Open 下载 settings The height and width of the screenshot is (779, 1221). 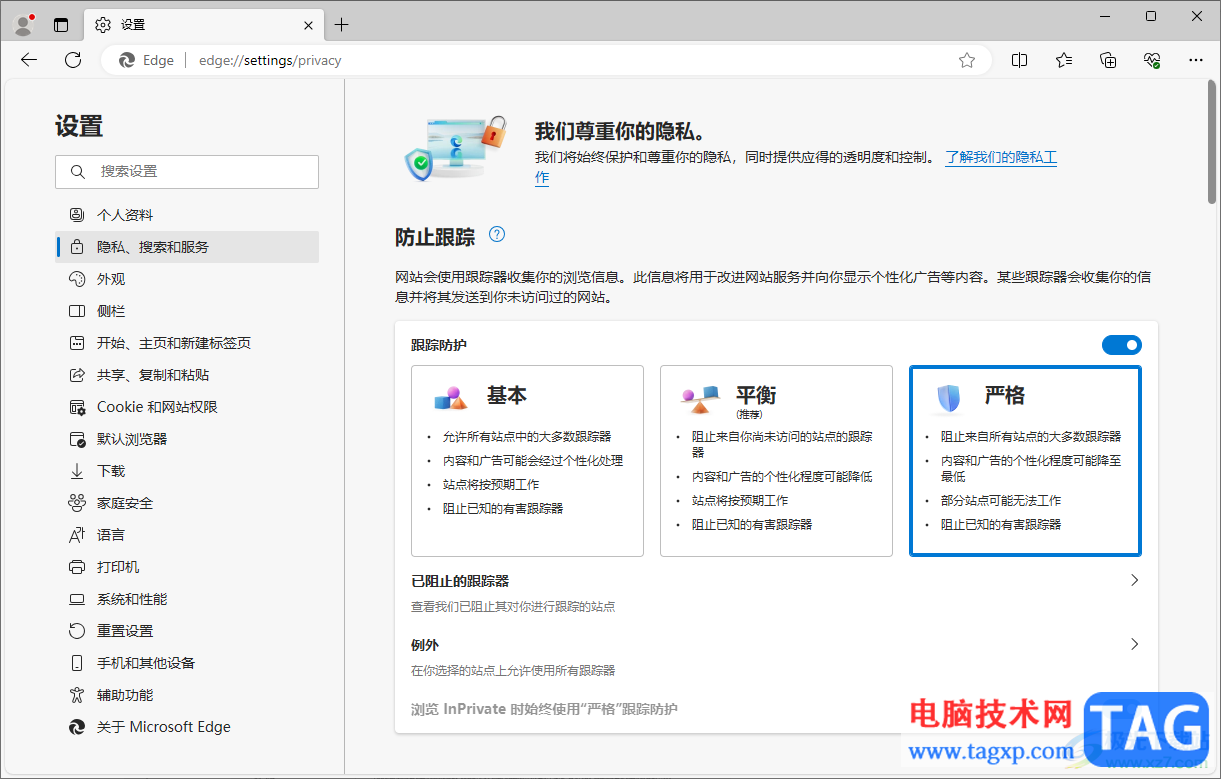(x=187, y=471)
